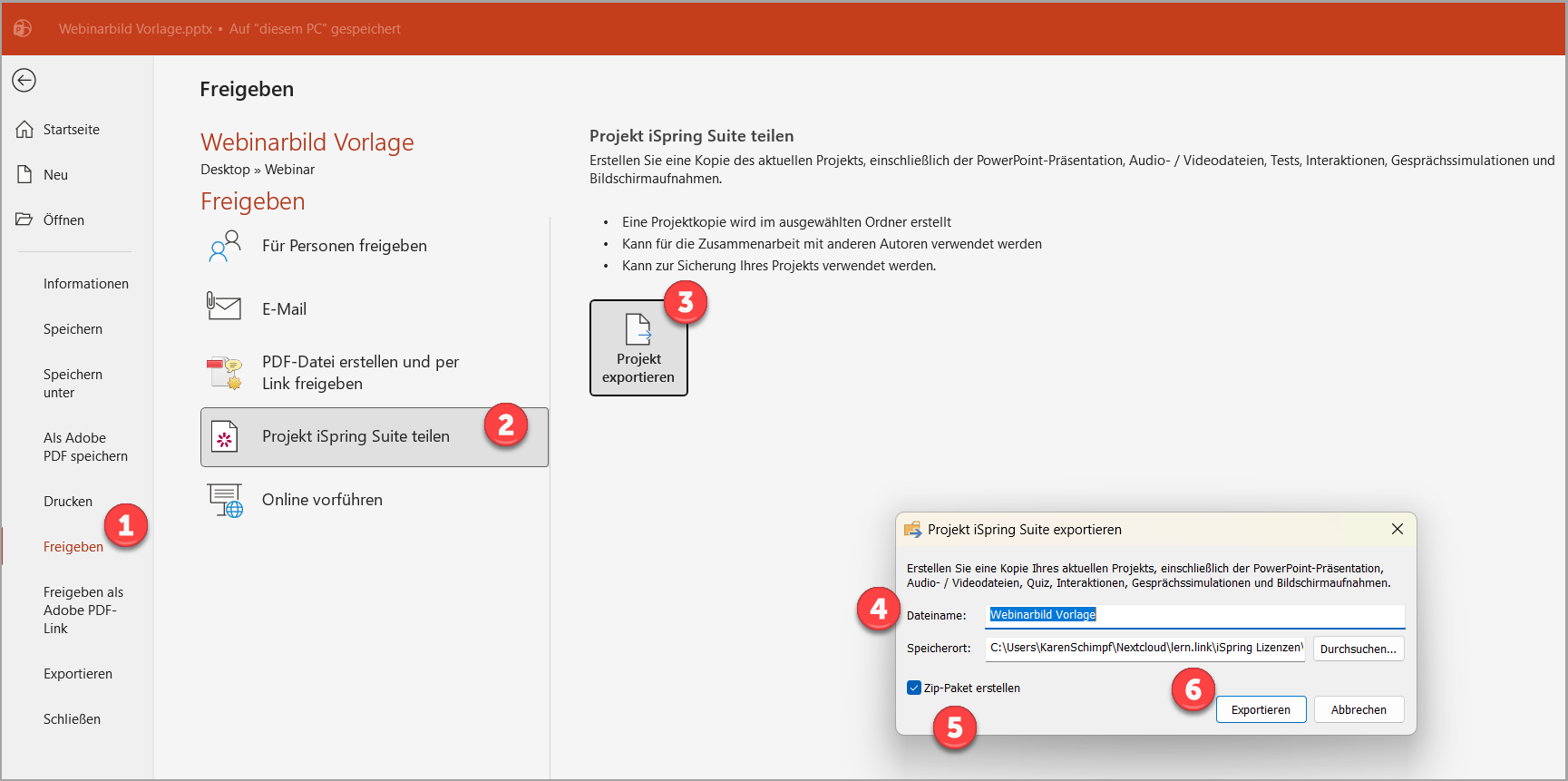
Task: Open the Drucken menu item
Action: [68, 502]
